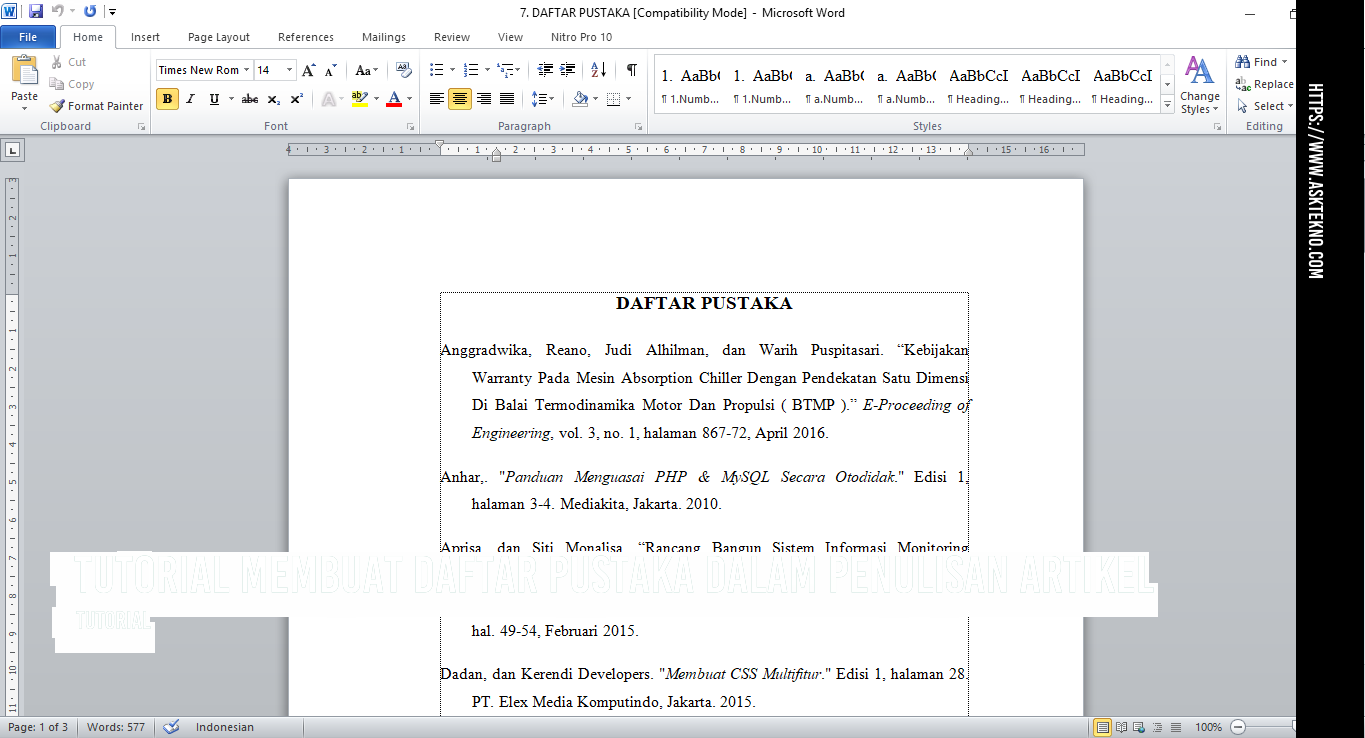Clear all formatting from selection
This screenshot has height=738, width=1365.
tap(404, 70)
